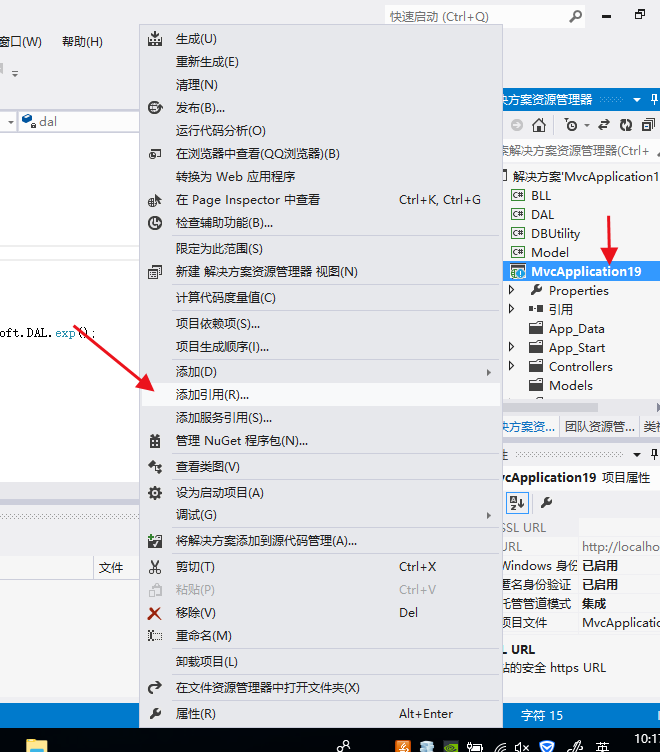
Task: Click the quick launch search magnifier icon
Action: (575, 16)
